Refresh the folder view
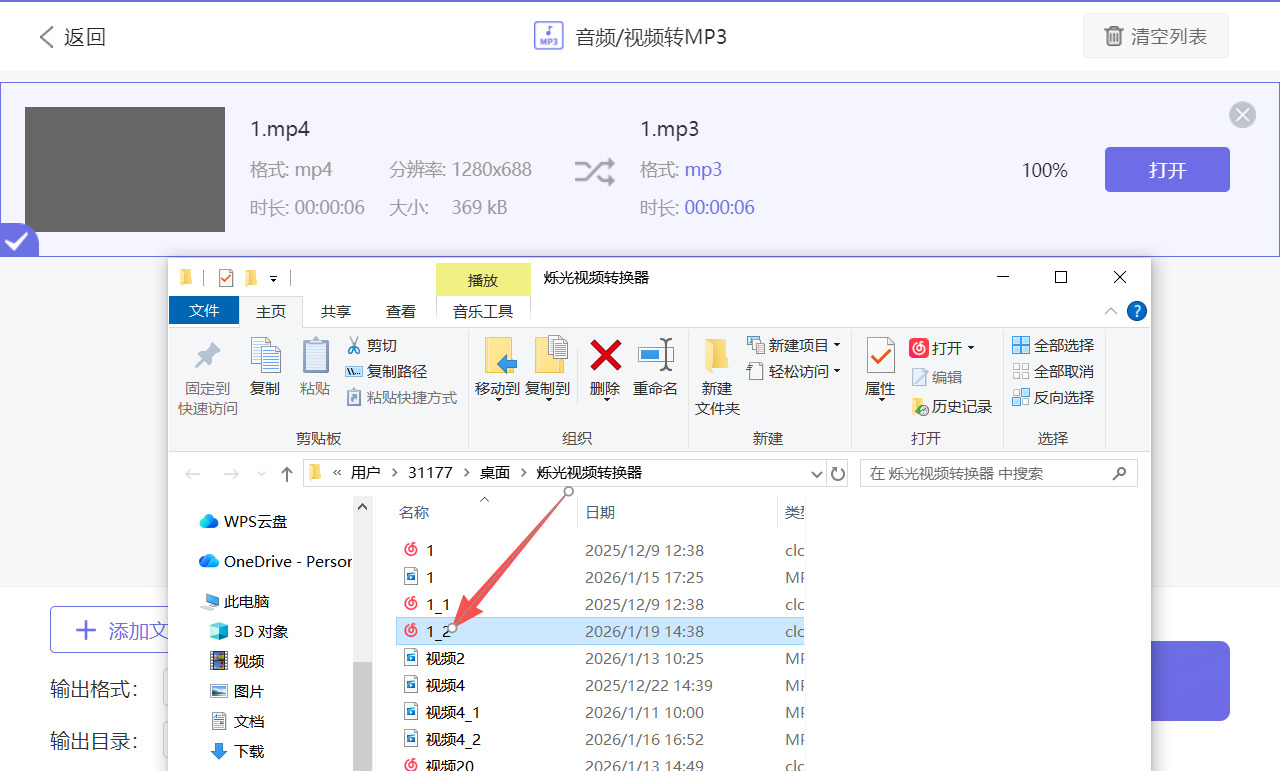This screenshot has height=771, width=1280. click(838, 473)
